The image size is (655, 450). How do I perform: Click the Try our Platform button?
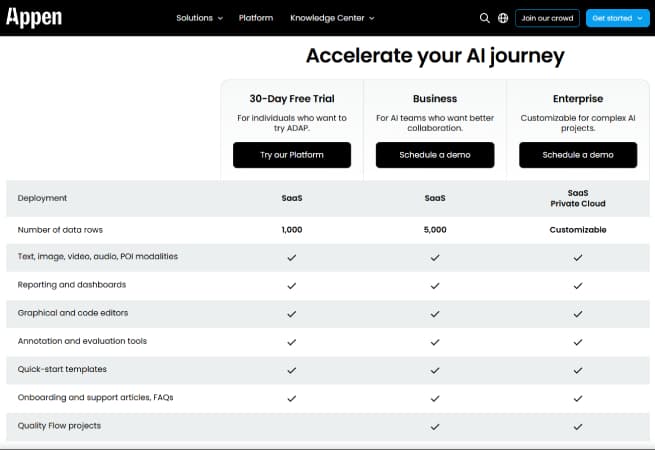point(292,155)
